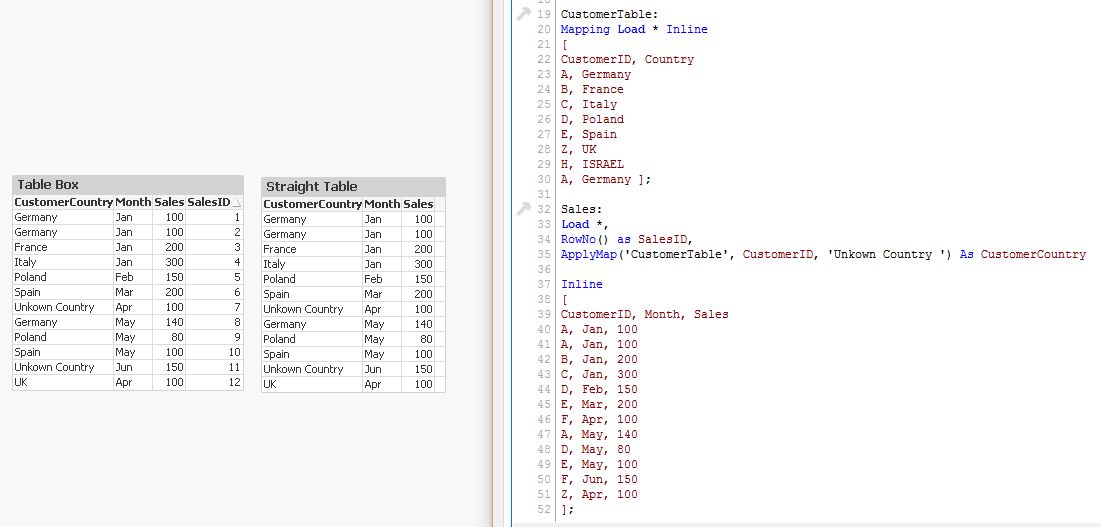Sort Straight Table by Month header

(x=381, y=204)
